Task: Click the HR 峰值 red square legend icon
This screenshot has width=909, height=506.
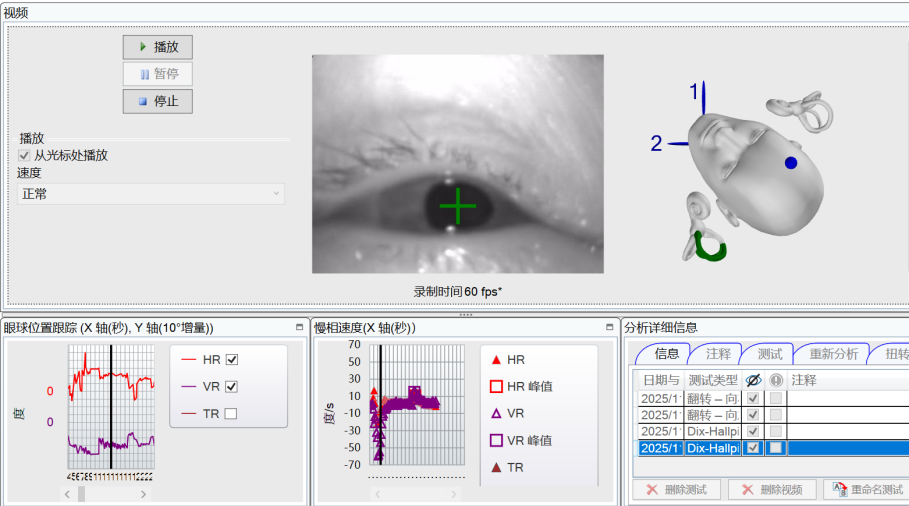Action: pos(496,387)
